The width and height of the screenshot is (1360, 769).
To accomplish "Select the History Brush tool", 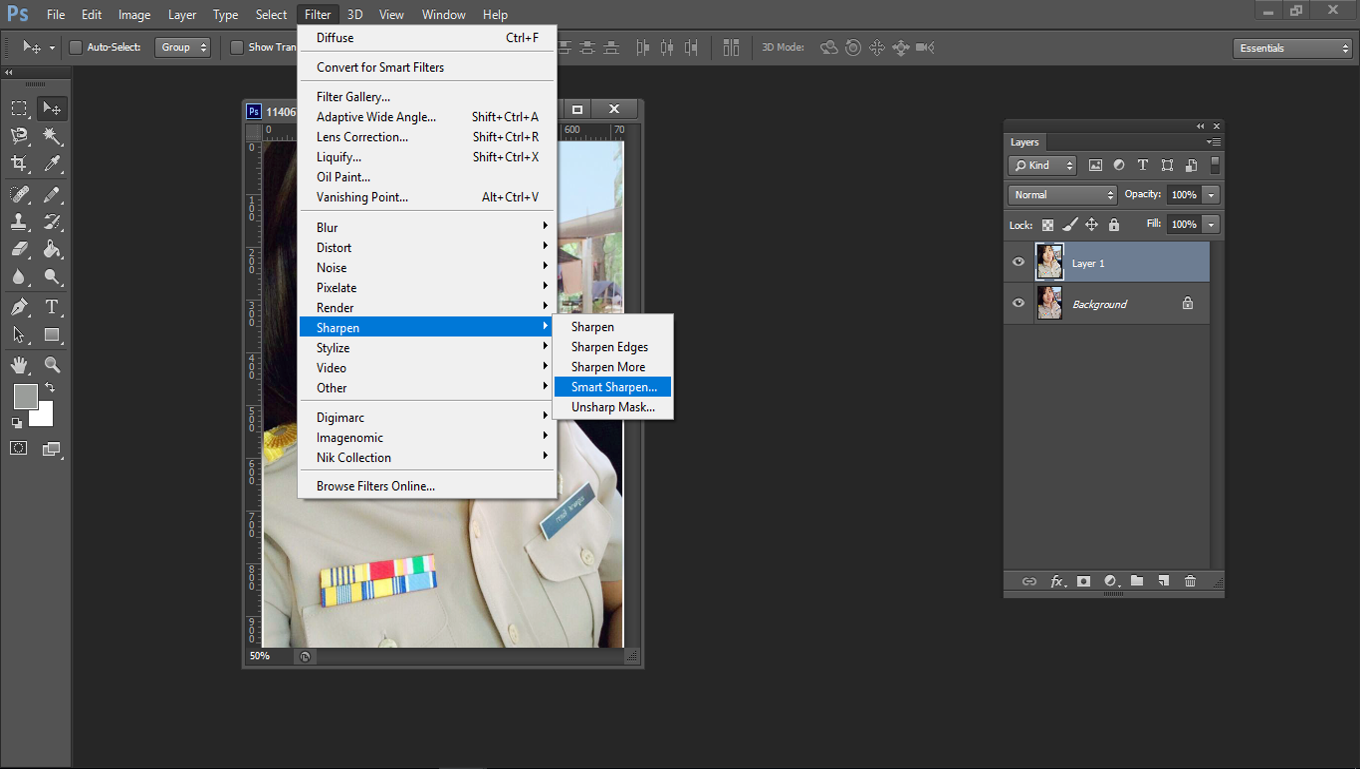I will 52,222.
